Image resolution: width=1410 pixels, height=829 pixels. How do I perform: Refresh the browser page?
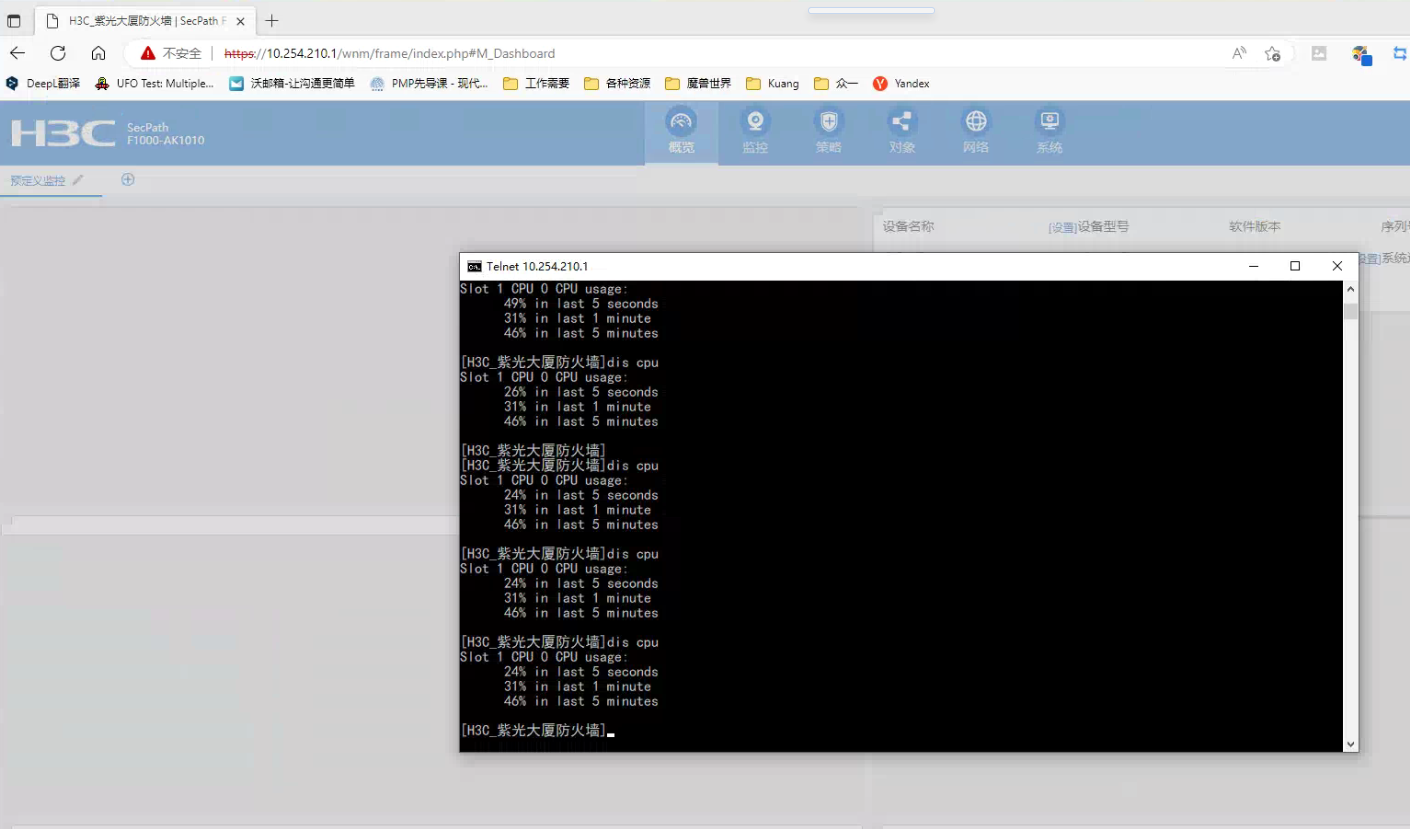58,53
